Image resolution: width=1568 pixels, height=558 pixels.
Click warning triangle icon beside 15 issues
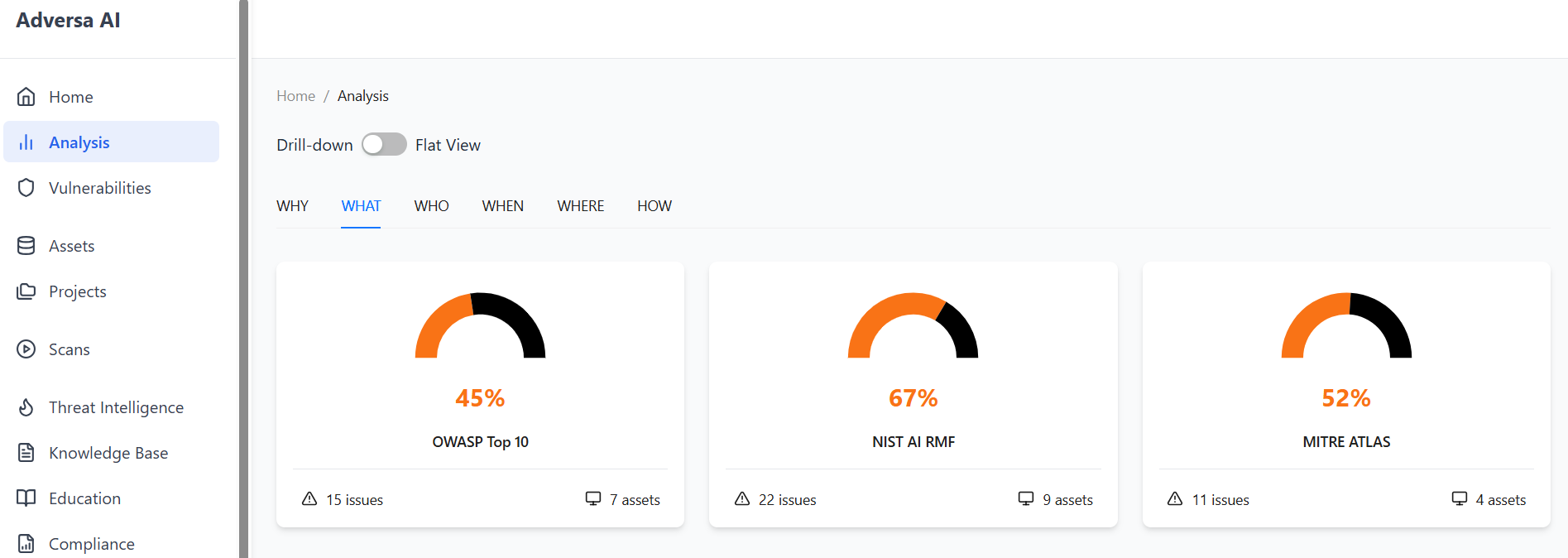click(x=309, y=498)
